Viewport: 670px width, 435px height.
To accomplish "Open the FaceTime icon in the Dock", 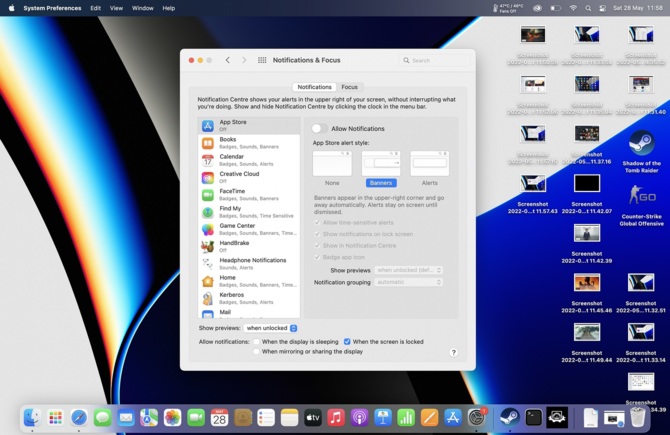I will 196,417.
